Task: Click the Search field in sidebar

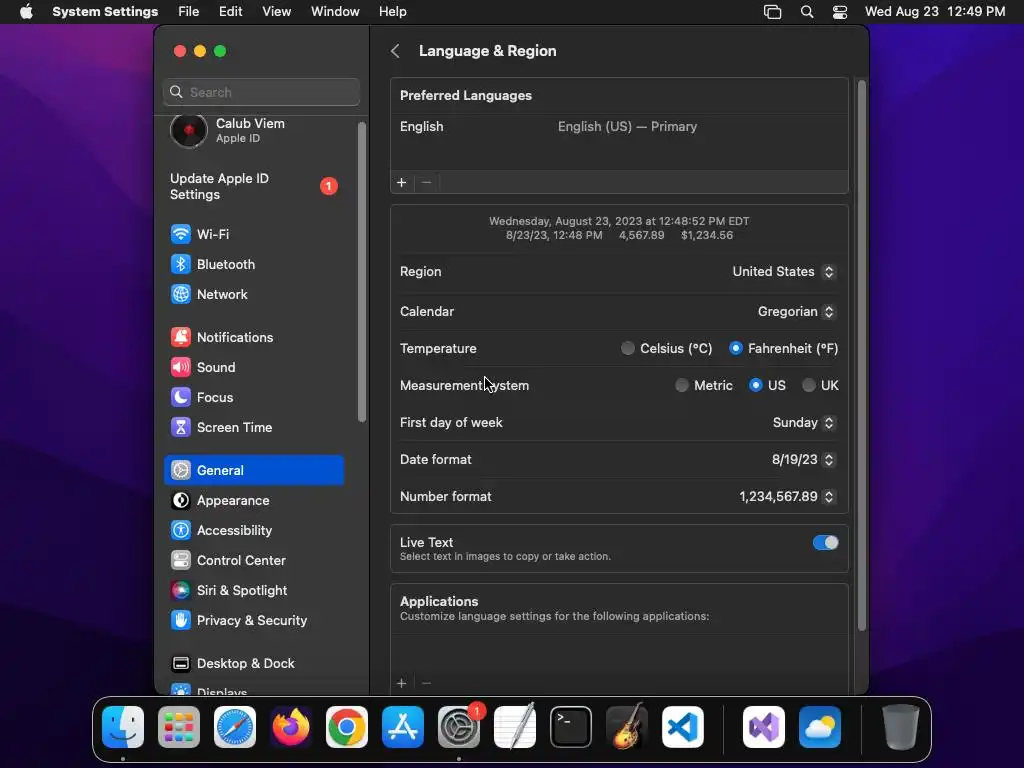Action: tap(261, 92)
